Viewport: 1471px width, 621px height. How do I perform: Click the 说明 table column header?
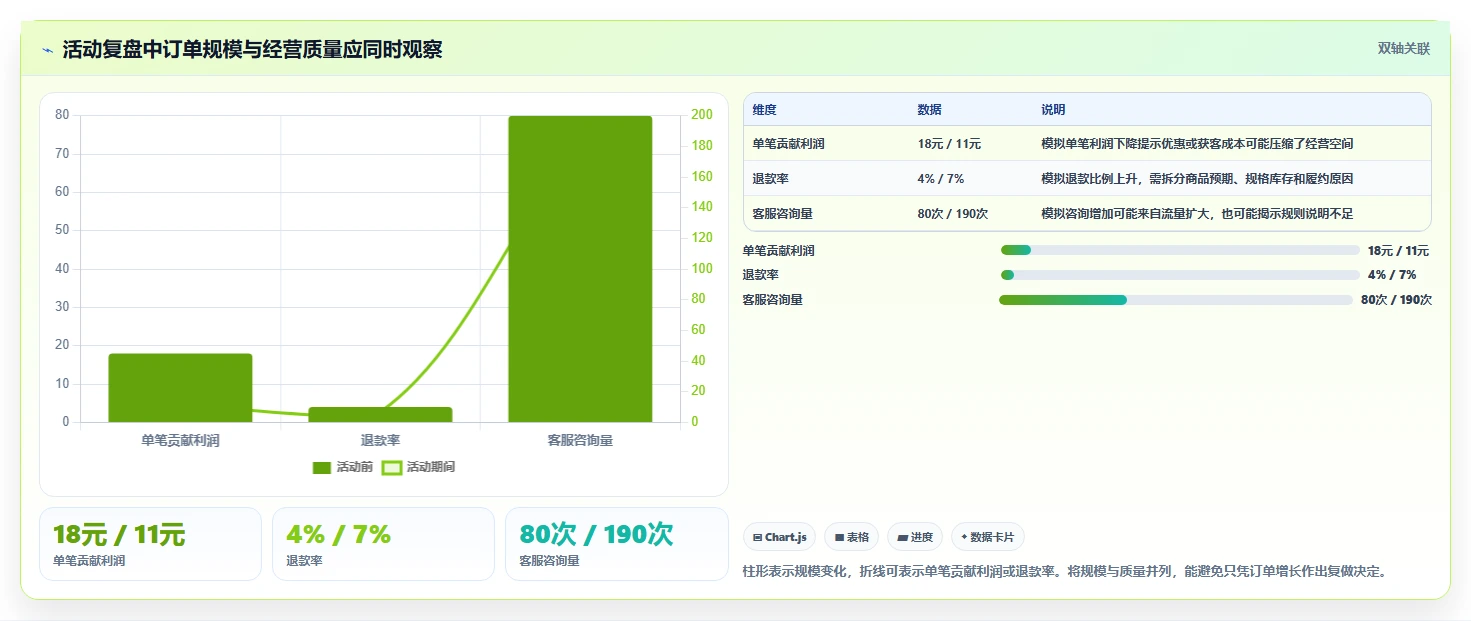[x=1053, y=110]
